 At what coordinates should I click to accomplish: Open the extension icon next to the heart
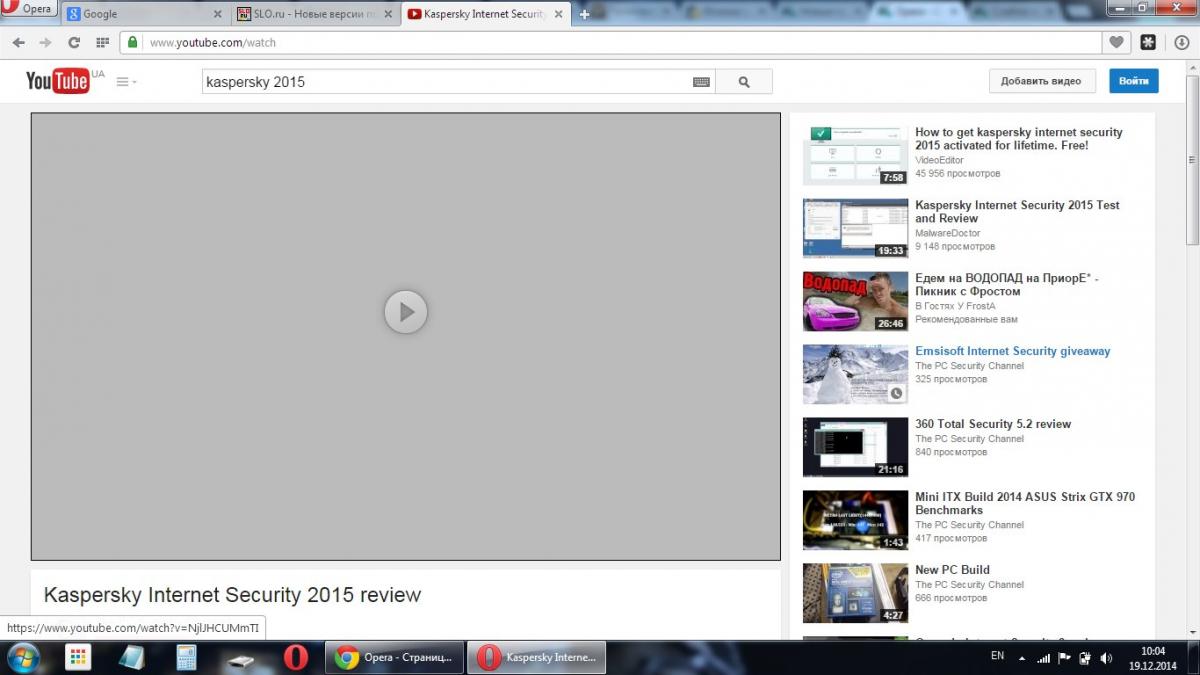pos(1148,43)
